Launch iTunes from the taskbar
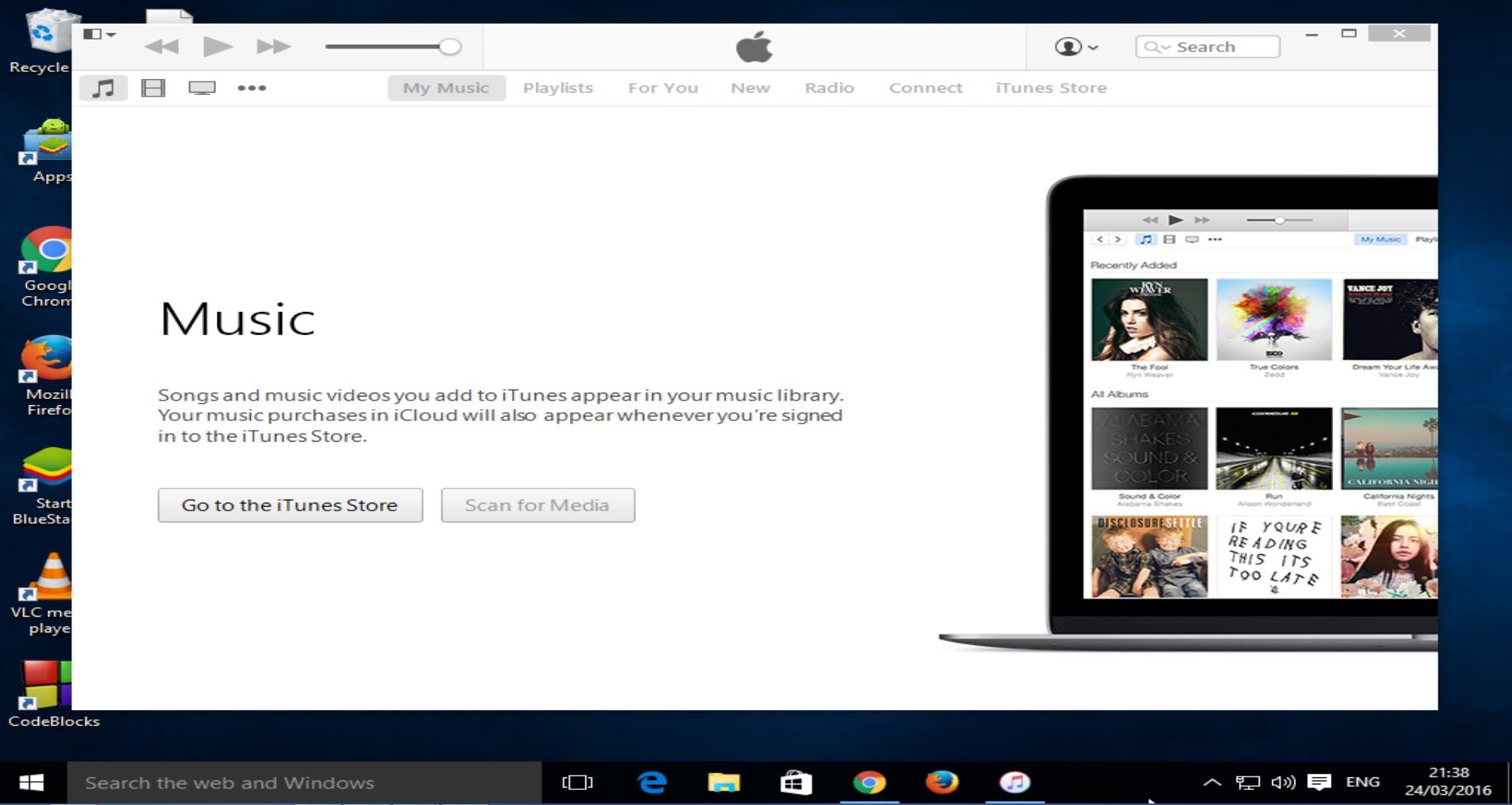Image resolution: width=1512 pixels, height=805 pixels. click(x=1015, y=782)
